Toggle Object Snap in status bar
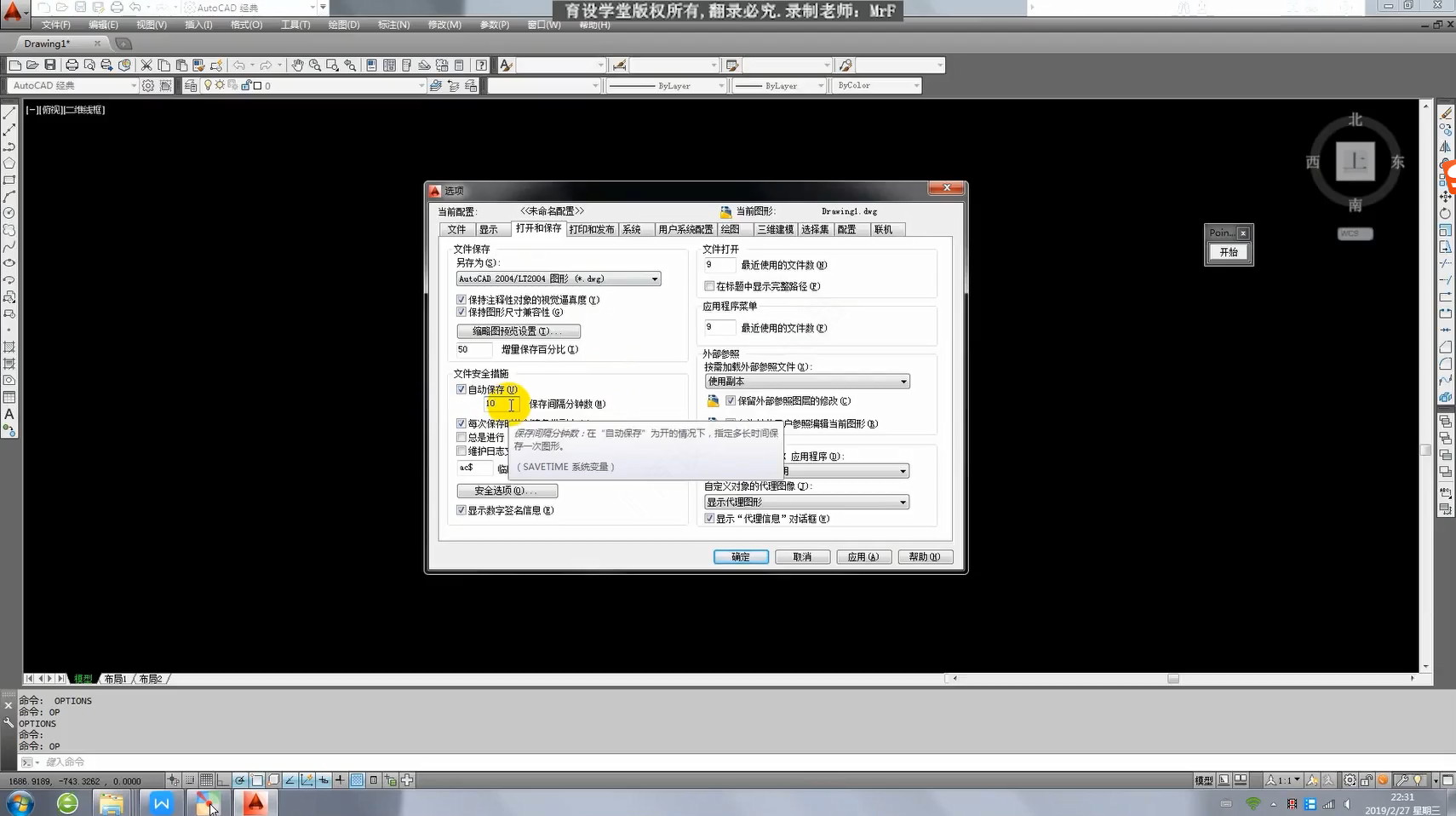 click(x=257, y=780)
